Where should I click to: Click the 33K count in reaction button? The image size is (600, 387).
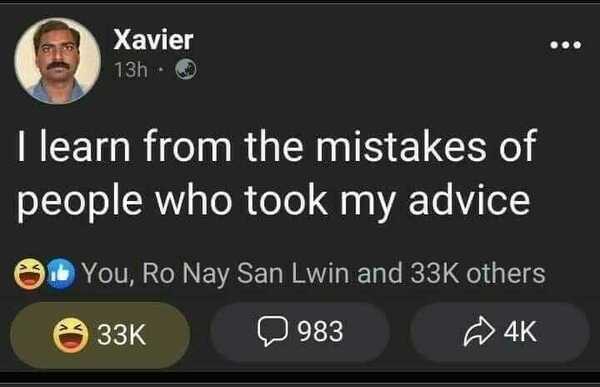click(121, 335)
